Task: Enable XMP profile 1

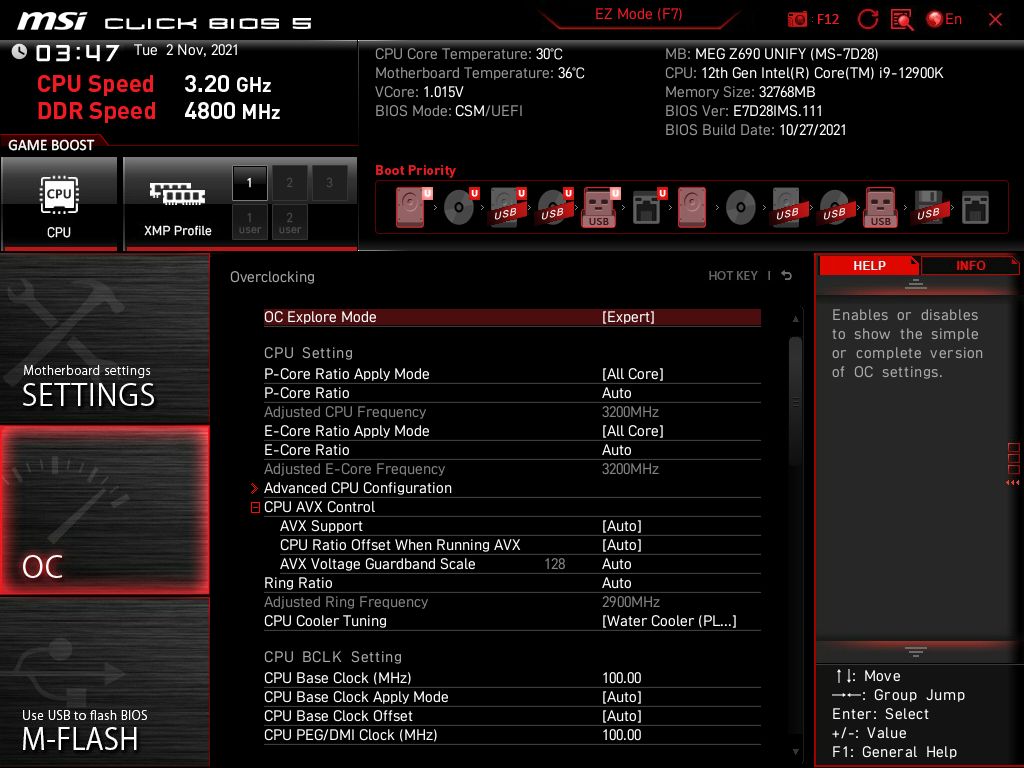Action: pos(249,183)
